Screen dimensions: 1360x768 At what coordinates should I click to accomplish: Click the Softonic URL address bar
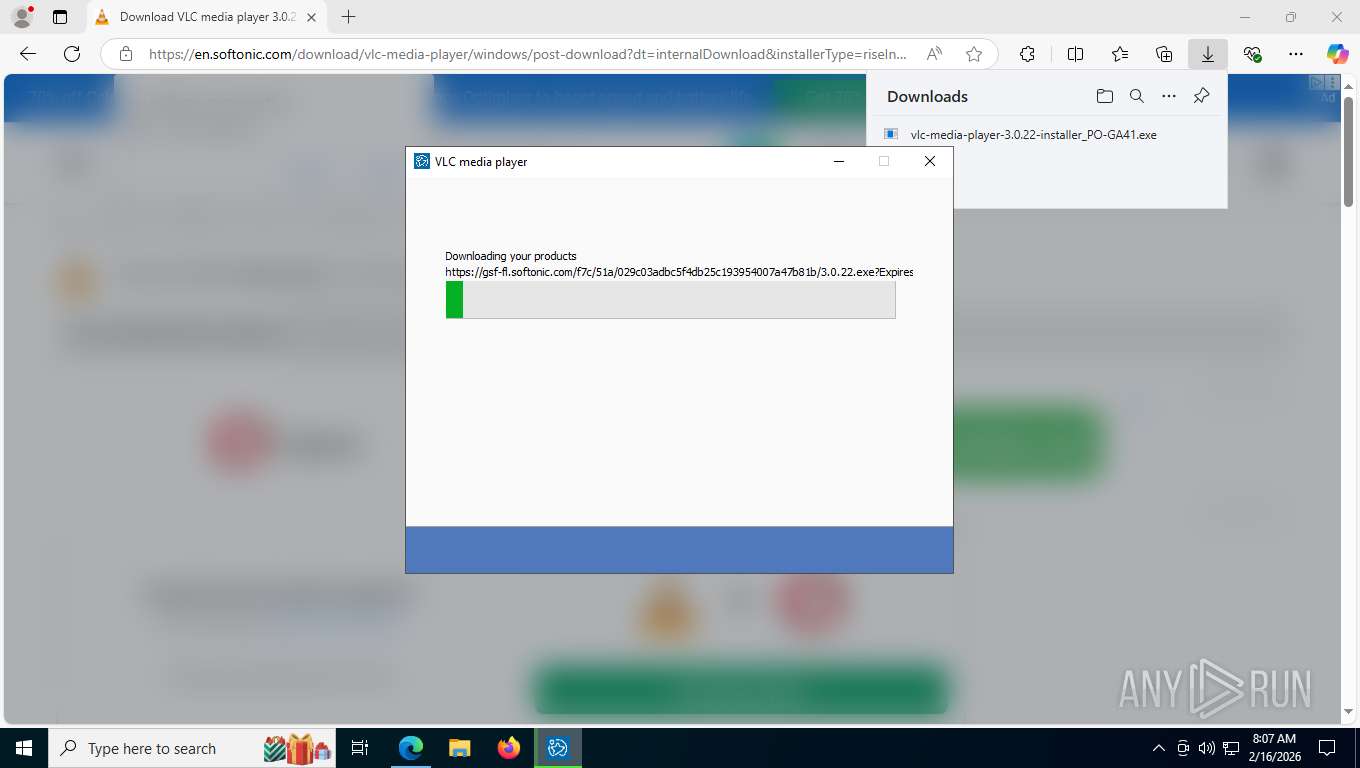tap(528, 54)
